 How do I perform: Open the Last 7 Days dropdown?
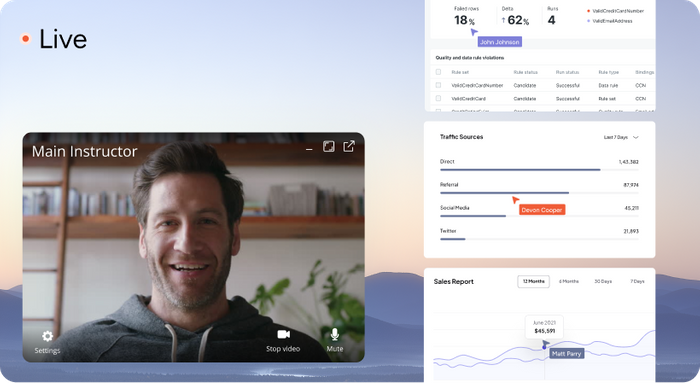pos(621,137)
